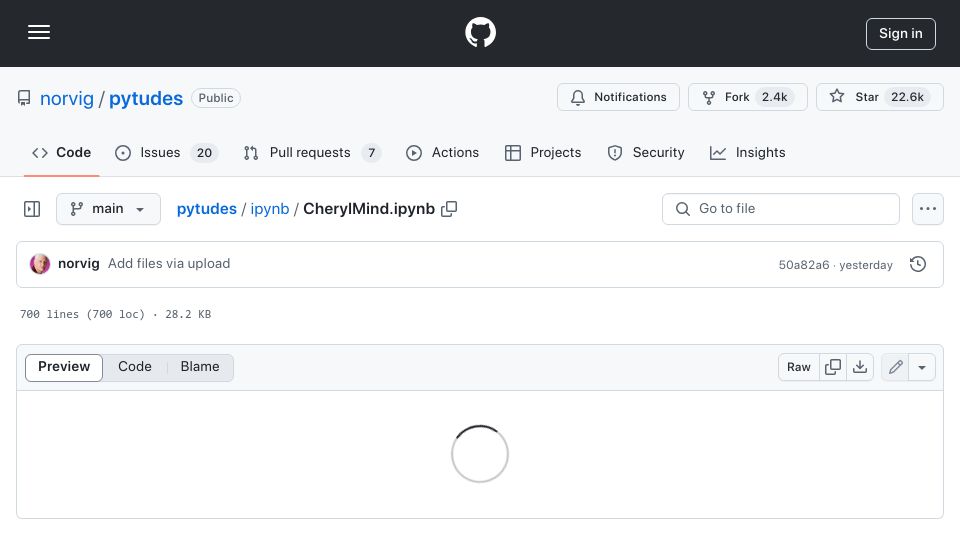Open the norvig owner profile link

(67, 99)
